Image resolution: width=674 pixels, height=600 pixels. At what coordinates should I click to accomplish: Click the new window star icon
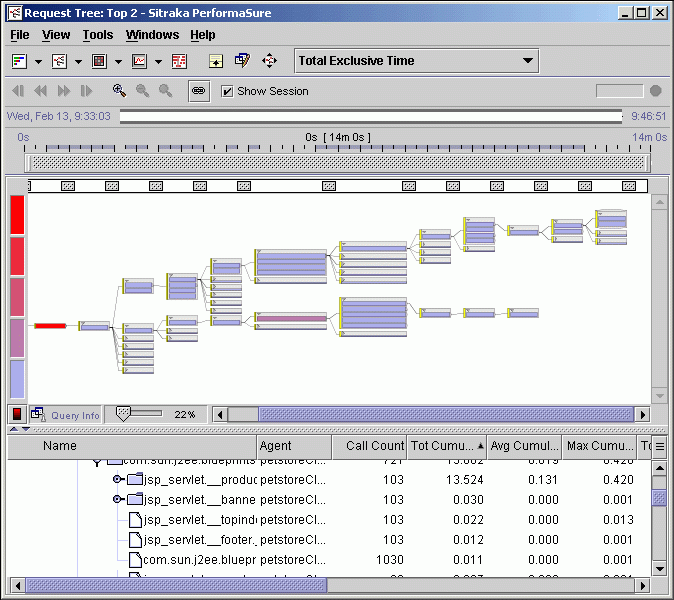click(x=215, y=61)
